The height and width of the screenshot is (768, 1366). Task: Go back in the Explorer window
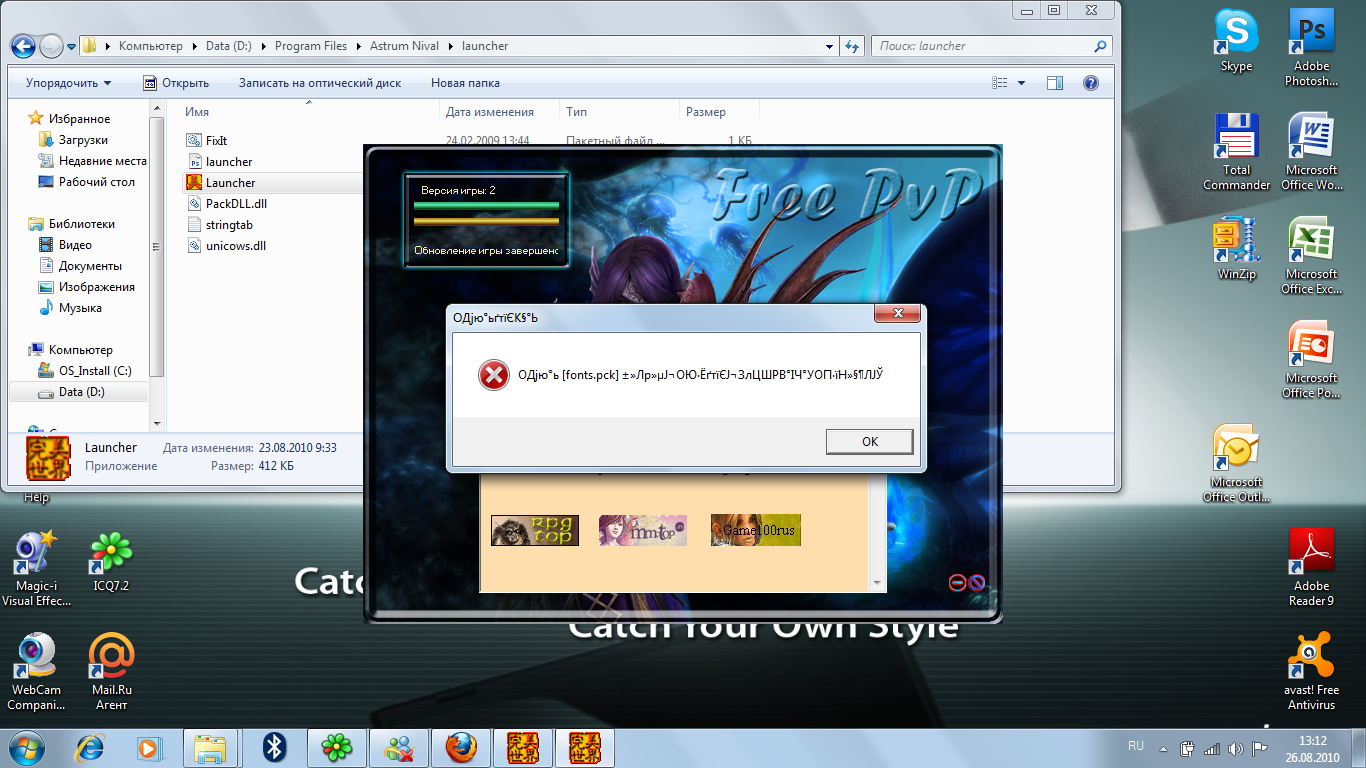tap(23, 46)
